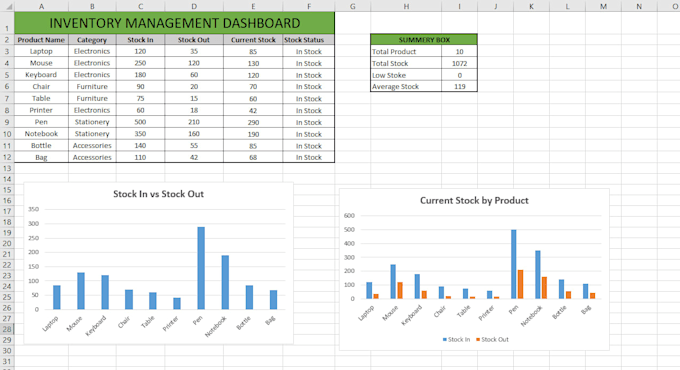Select the Total Product label cell
Screen dimensions: 680x370
pos(406,51)
